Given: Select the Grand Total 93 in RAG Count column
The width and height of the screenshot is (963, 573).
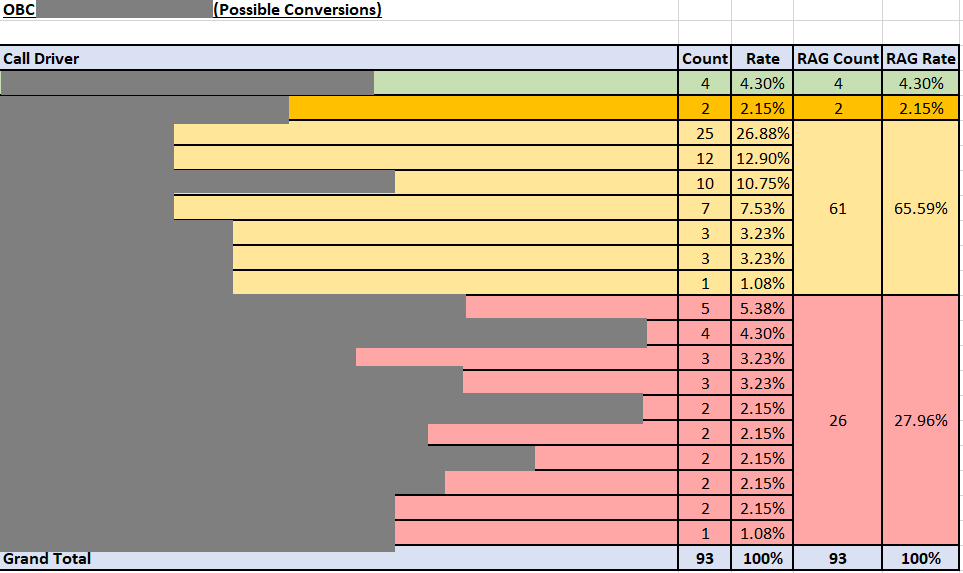Looking at the screenshot, I should (x=838, y=558).
